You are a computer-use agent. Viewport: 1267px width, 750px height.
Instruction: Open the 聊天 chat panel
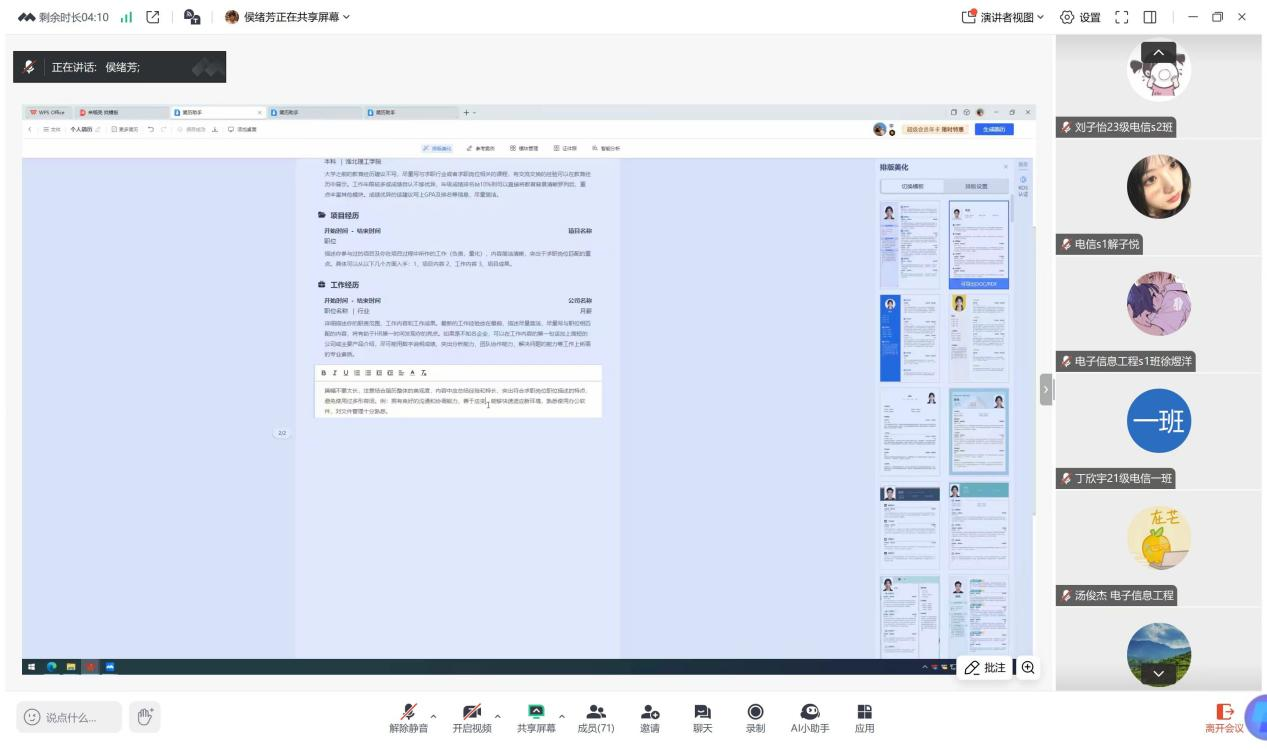click(x=702, y=716)
